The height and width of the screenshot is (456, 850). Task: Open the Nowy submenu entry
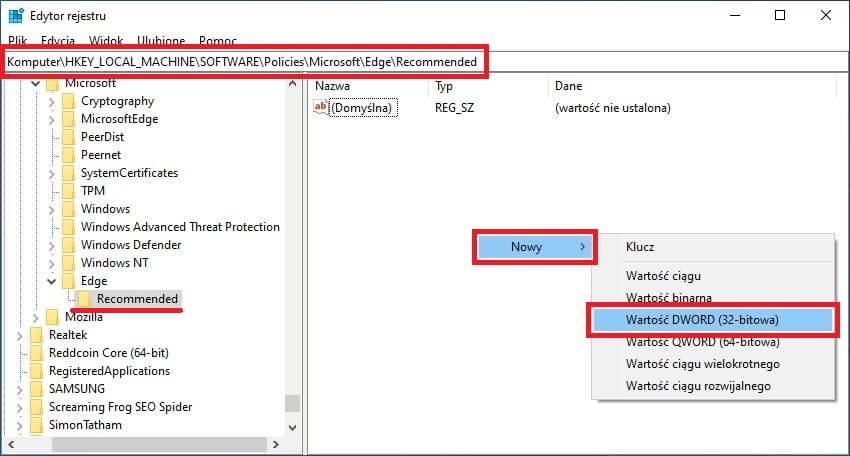[x=535, y=247]
